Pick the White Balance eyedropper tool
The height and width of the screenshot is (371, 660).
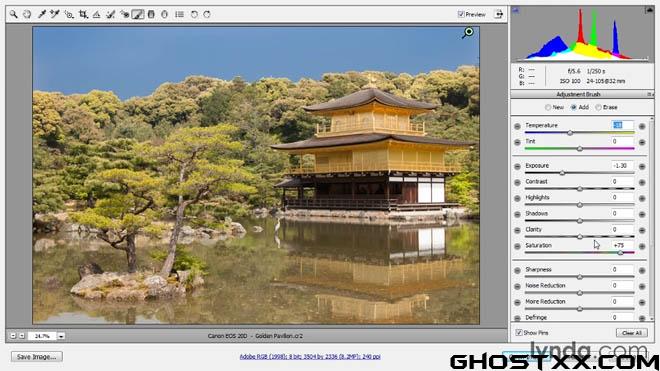[x=41, y=14]
